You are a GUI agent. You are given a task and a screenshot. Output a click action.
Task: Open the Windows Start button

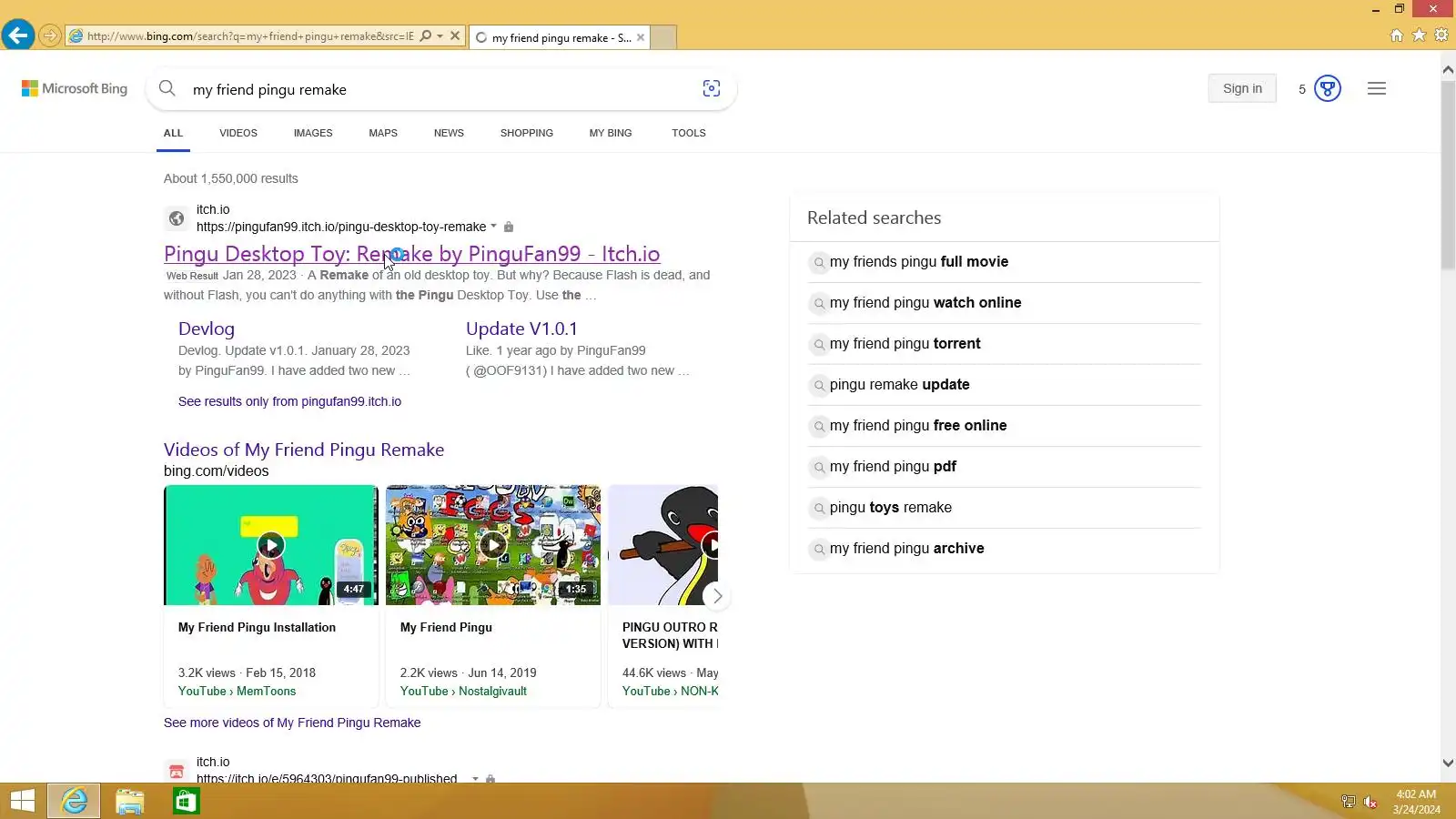23,801
